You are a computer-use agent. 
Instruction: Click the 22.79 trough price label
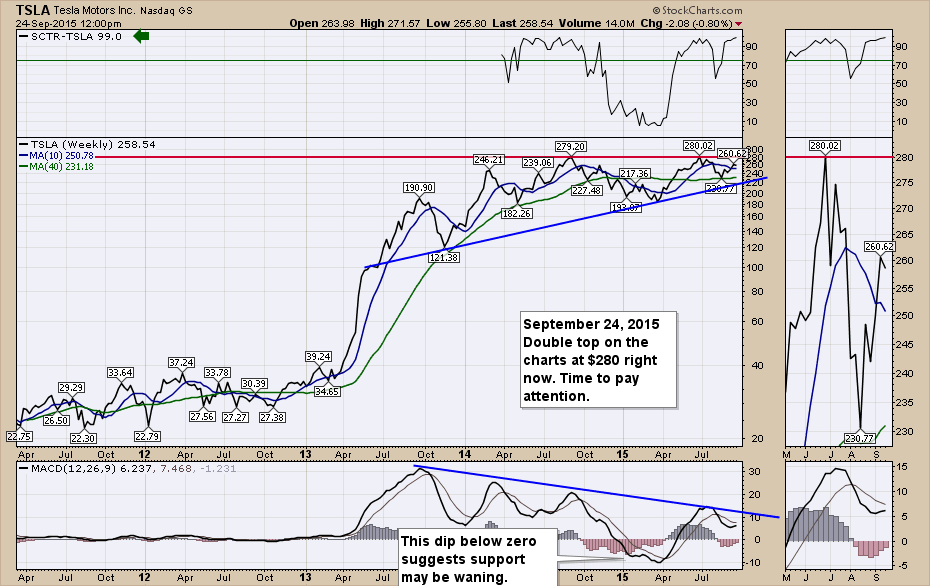click(147, 437)
